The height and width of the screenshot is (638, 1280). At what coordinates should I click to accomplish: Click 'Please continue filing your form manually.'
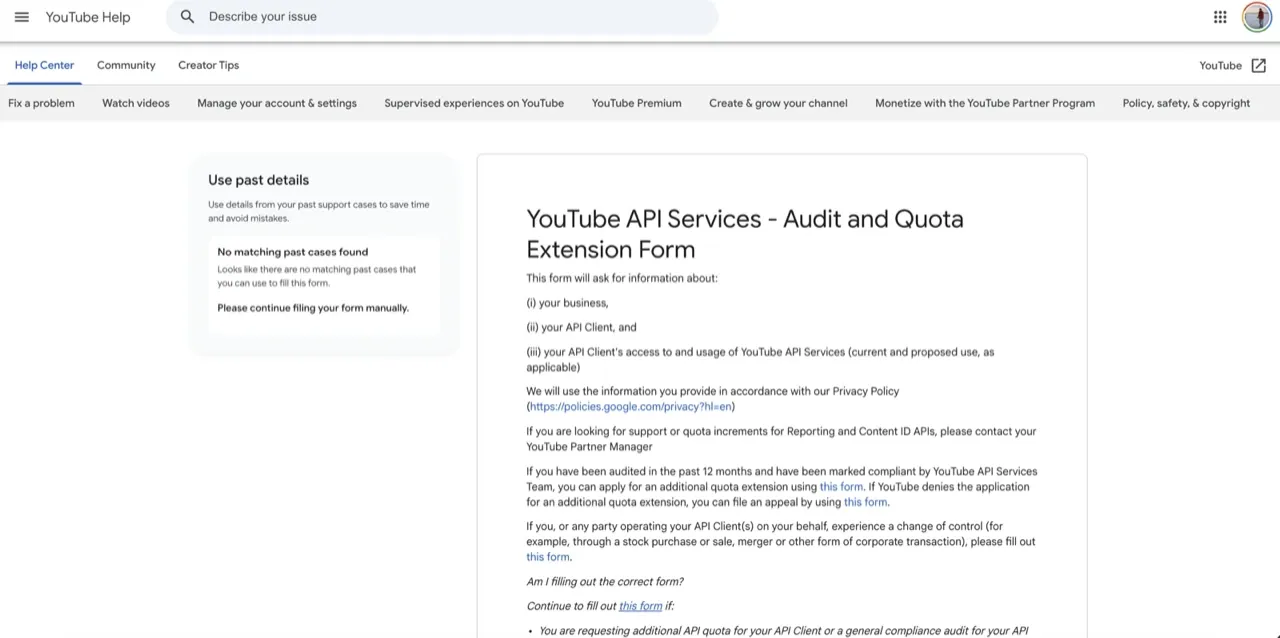(x=313, y=308)
